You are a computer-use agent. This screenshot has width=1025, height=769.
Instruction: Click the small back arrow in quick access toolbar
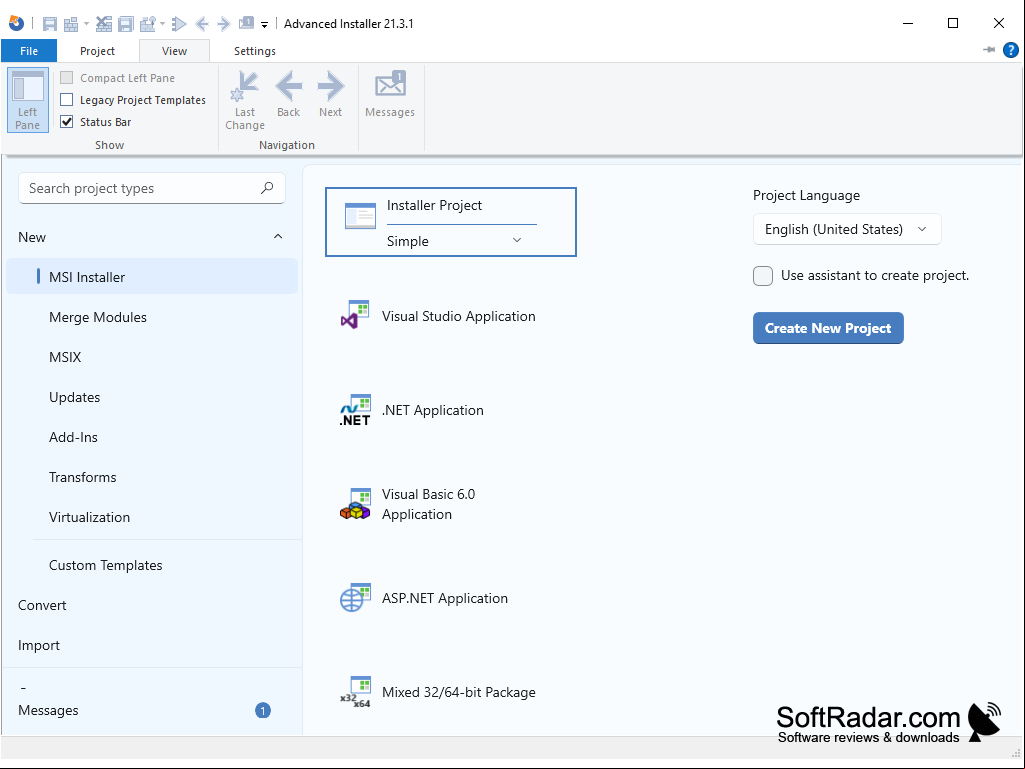click(x=202, y=24)
